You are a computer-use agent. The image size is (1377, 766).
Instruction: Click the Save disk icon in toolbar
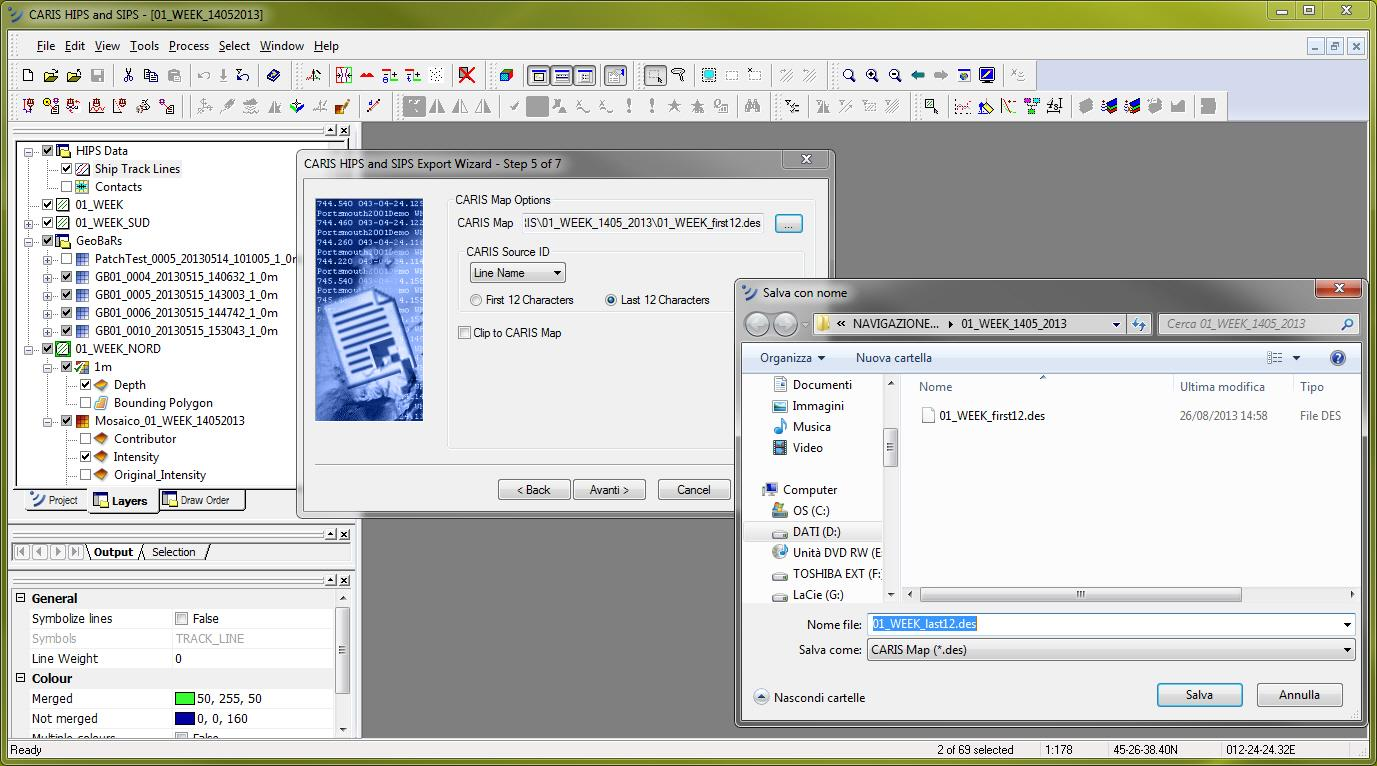pos(97,75)
